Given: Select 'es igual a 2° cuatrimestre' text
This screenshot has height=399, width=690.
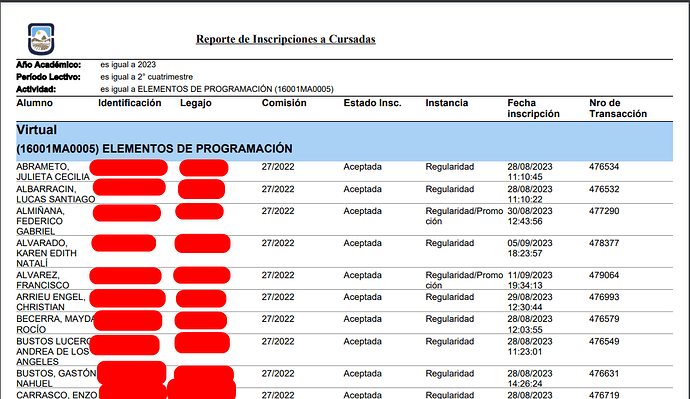Looking at the screenshot, I should tap(147, 77).
